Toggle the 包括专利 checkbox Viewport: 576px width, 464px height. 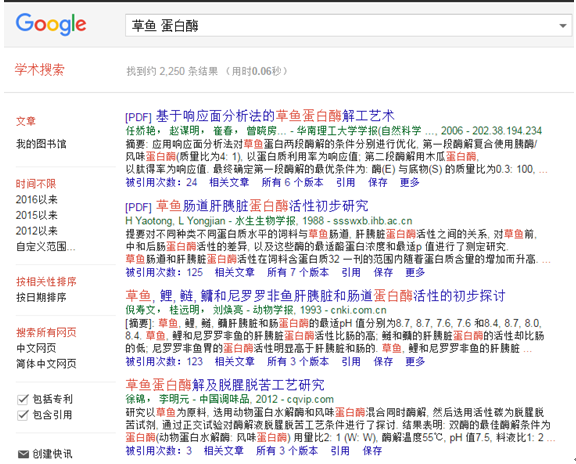point(23,399)
